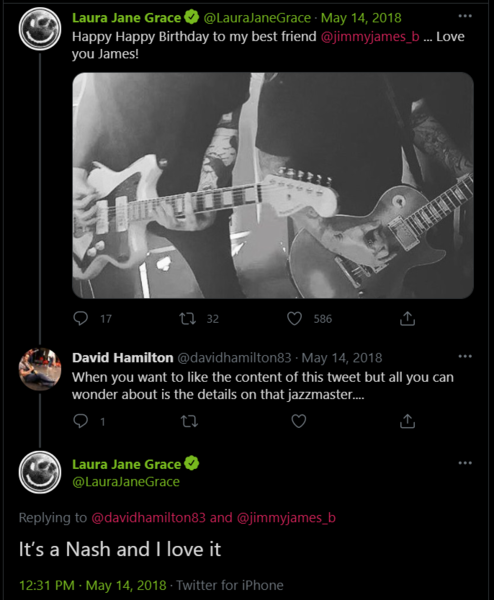Open more options on David Hamilton's tweet
Viewport: 494px width, 600px height.
[465, 356]
